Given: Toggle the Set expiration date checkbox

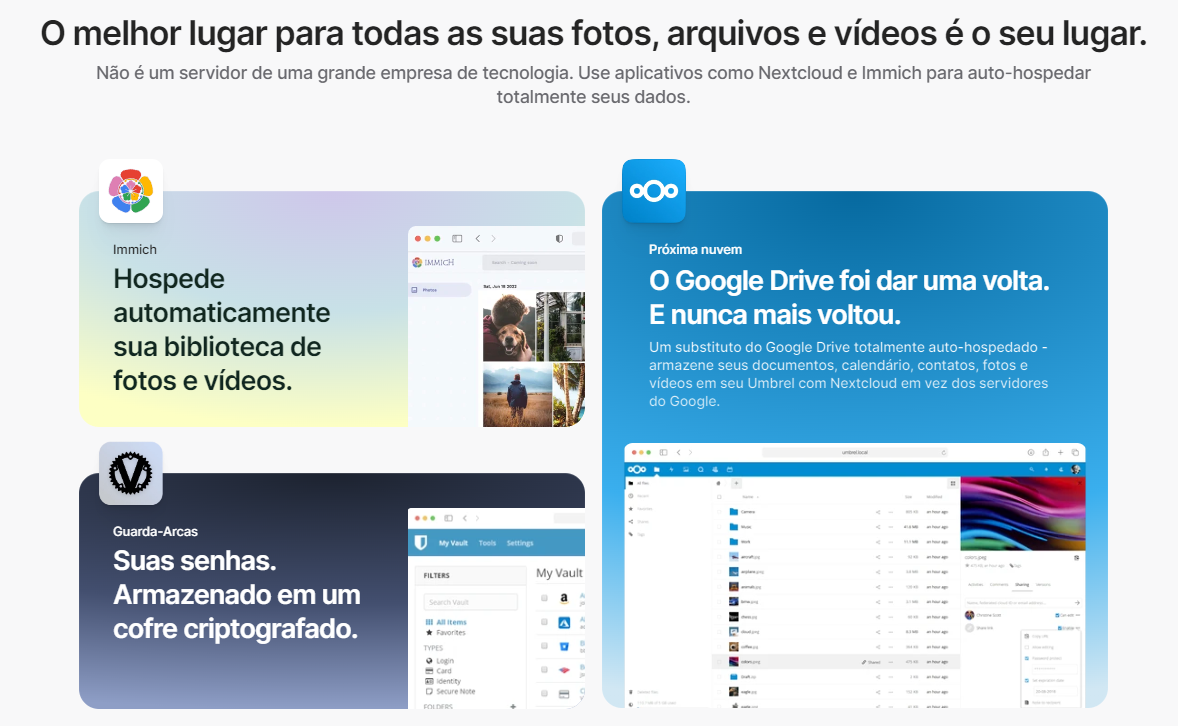Looking at the screenshot, I should (x=1027, y=680).
